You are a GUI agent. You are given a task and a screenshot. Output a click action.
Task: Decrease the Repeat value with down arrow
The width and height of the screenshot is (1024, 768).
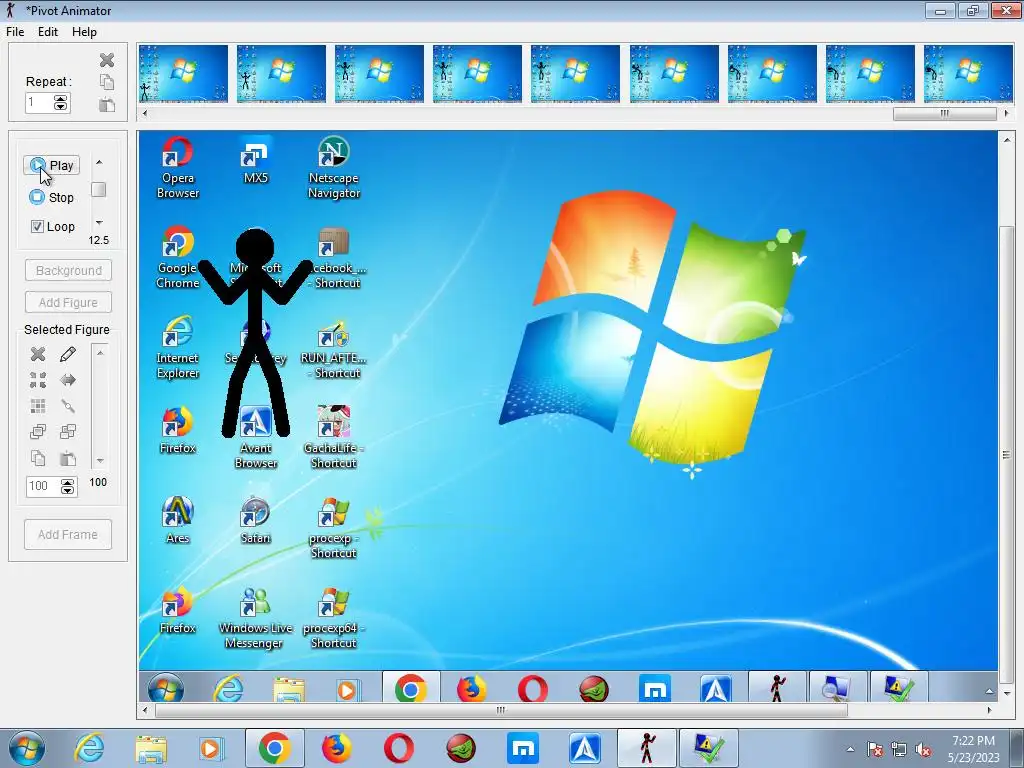pyautogui.click(x=61, y=106)
